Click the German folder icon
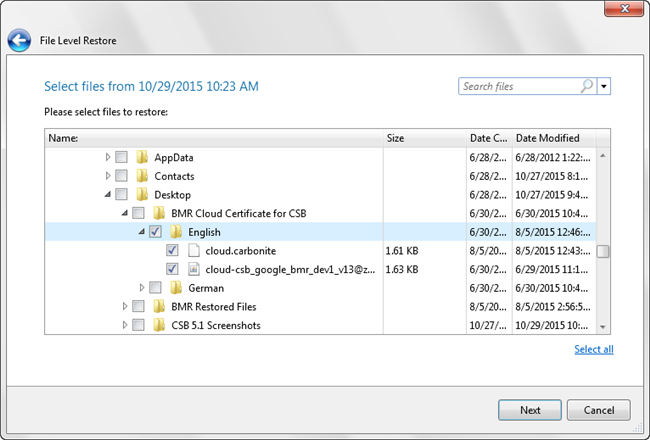 (176, 288)
